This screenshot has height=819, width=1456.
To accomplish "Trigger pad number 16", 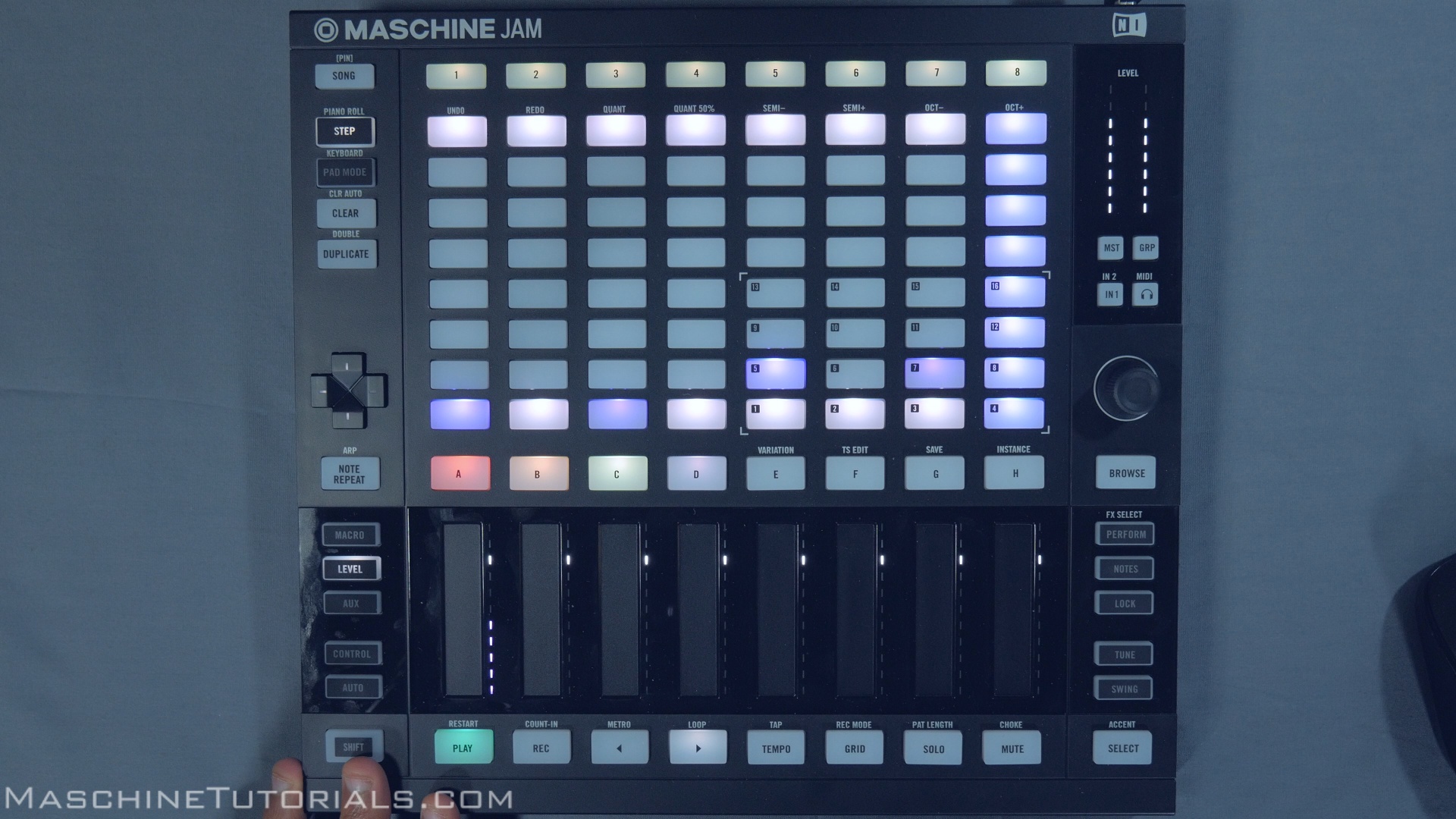I will click(x=1015, y=292).
